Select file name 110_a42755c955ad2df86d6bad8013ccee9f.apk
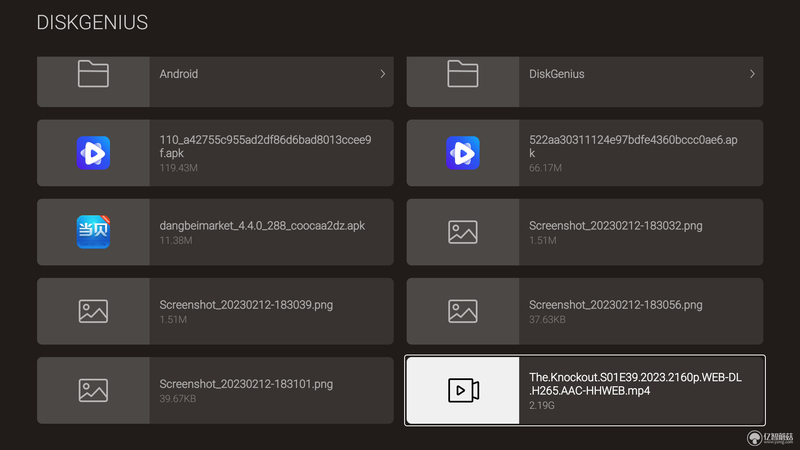The image size is (800, 450). coord(265,146)
